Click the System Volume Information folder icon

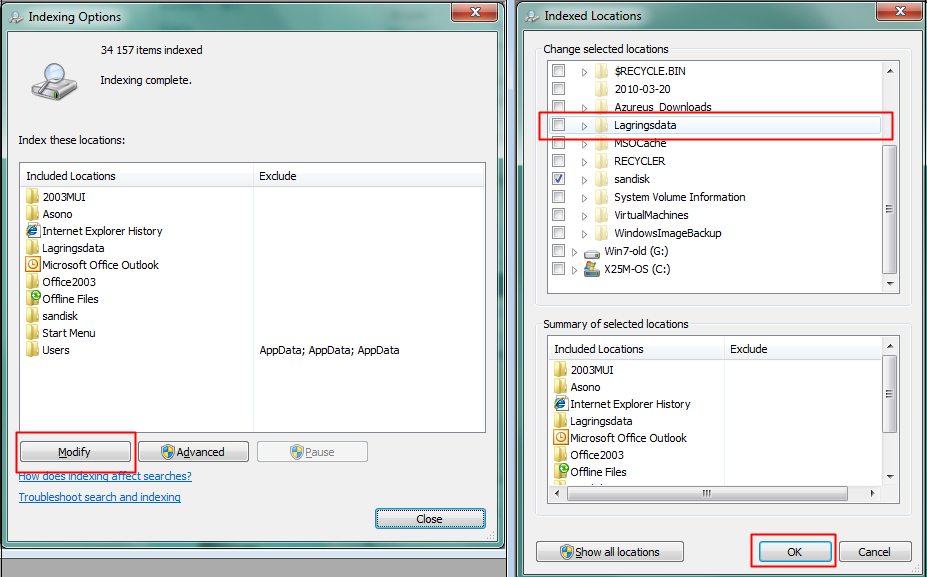click(602, 197)
